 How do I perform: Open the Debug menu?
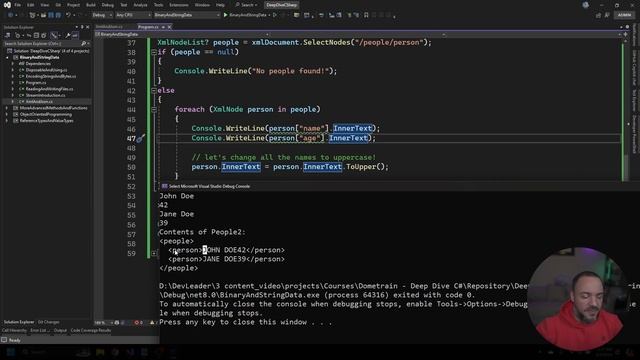point(108,5)
